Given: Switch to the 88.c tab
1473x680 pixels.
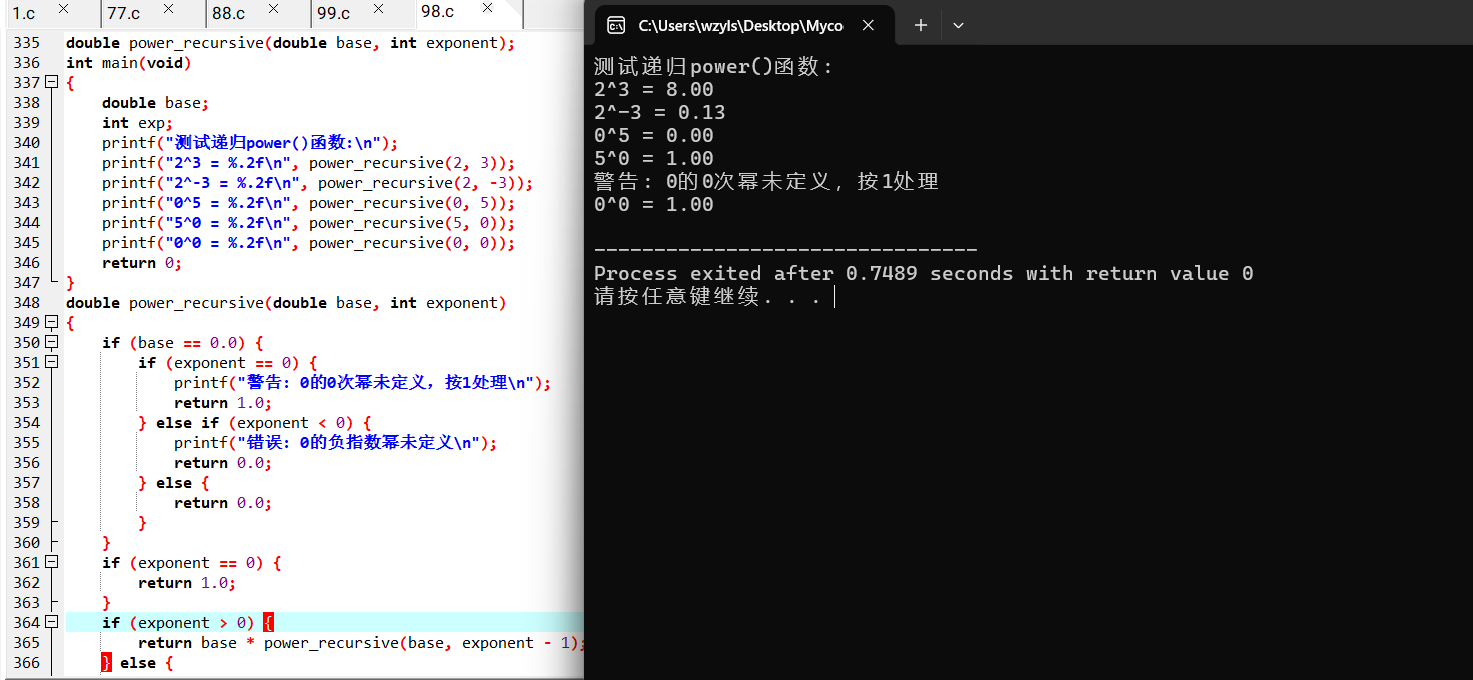Looking at the screenshot, I should click(229, 13).
